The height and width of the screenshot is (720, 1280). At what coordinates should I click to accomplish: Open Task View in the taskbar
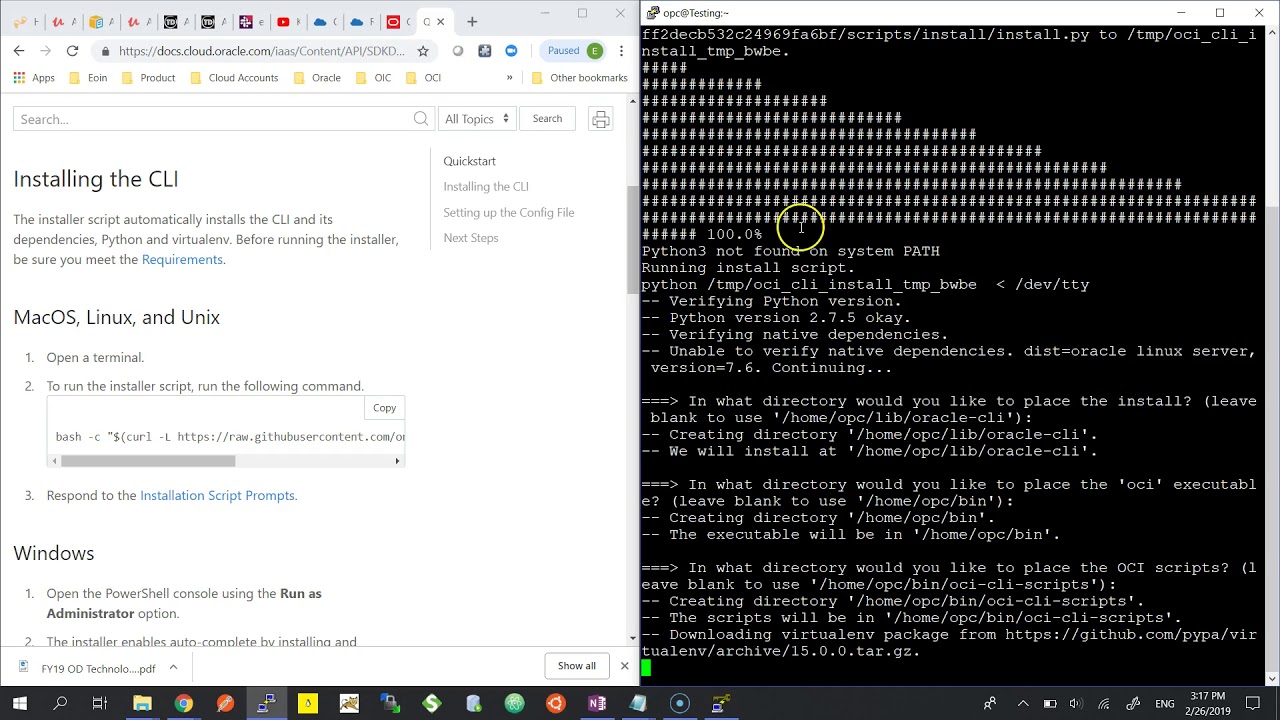(99, 704)
